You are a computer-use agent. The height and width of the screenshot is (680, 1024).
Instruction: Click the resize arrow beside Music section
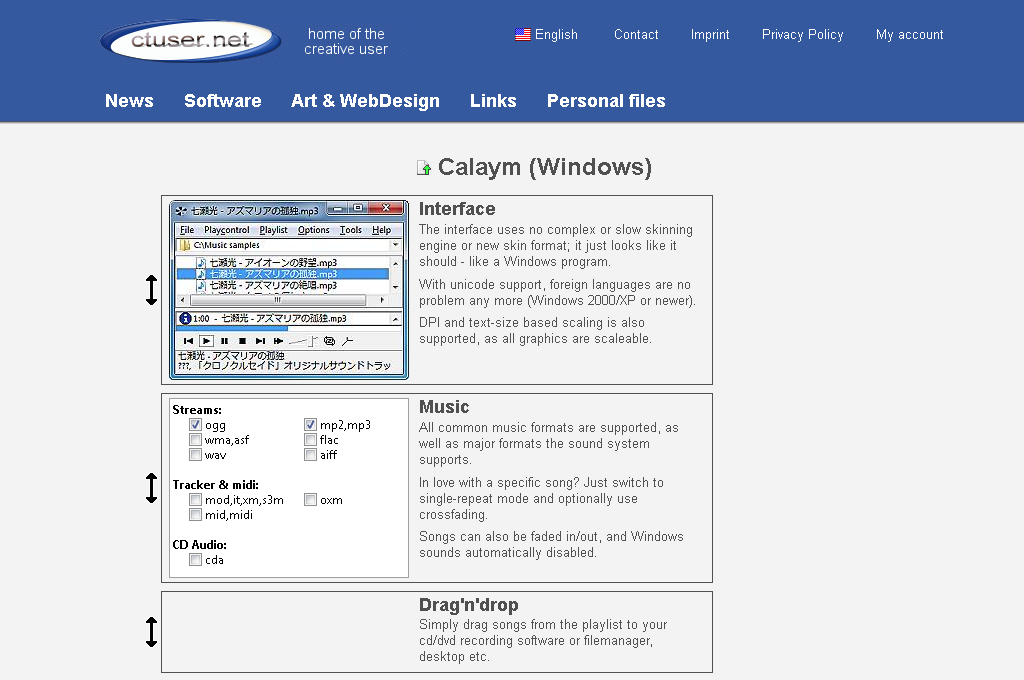tap(151, 488)
